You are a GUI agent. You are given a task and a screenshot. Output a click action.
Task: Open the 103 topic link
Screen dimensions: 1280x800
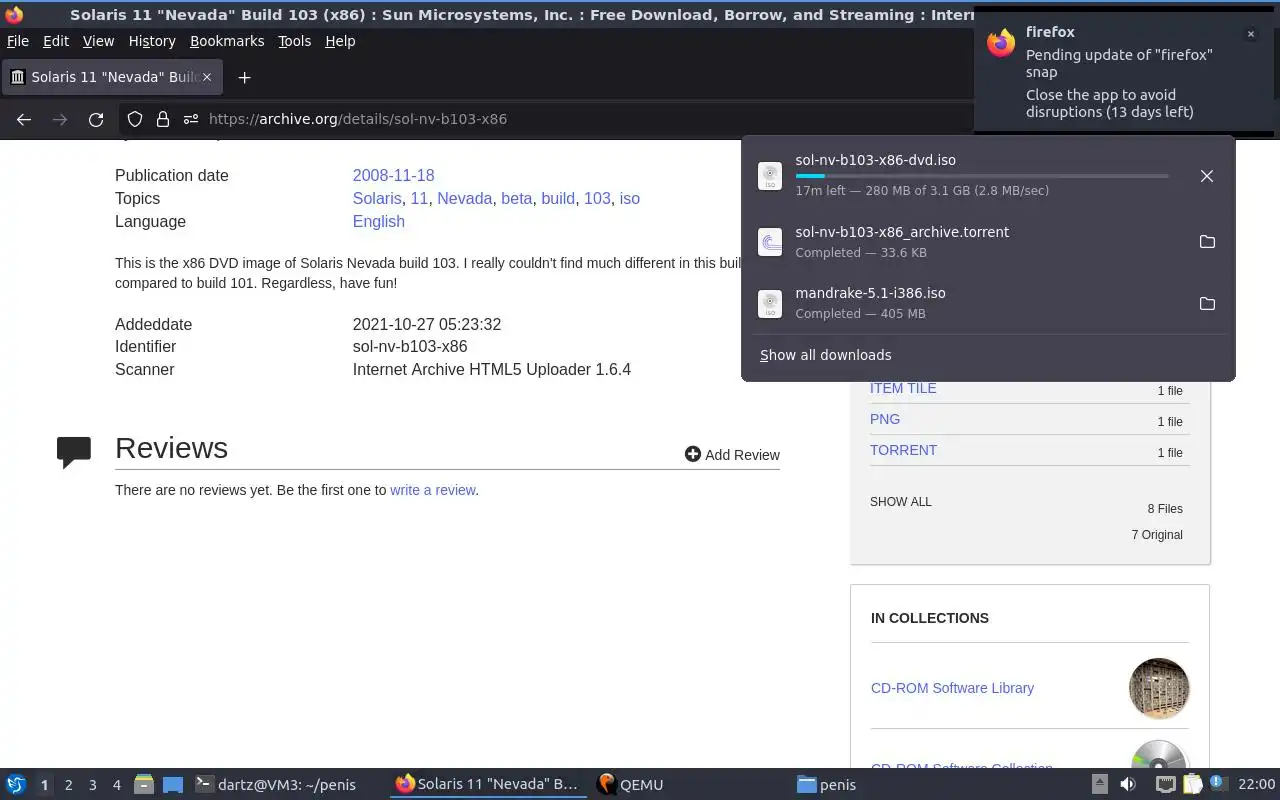[x=597, y=198]
